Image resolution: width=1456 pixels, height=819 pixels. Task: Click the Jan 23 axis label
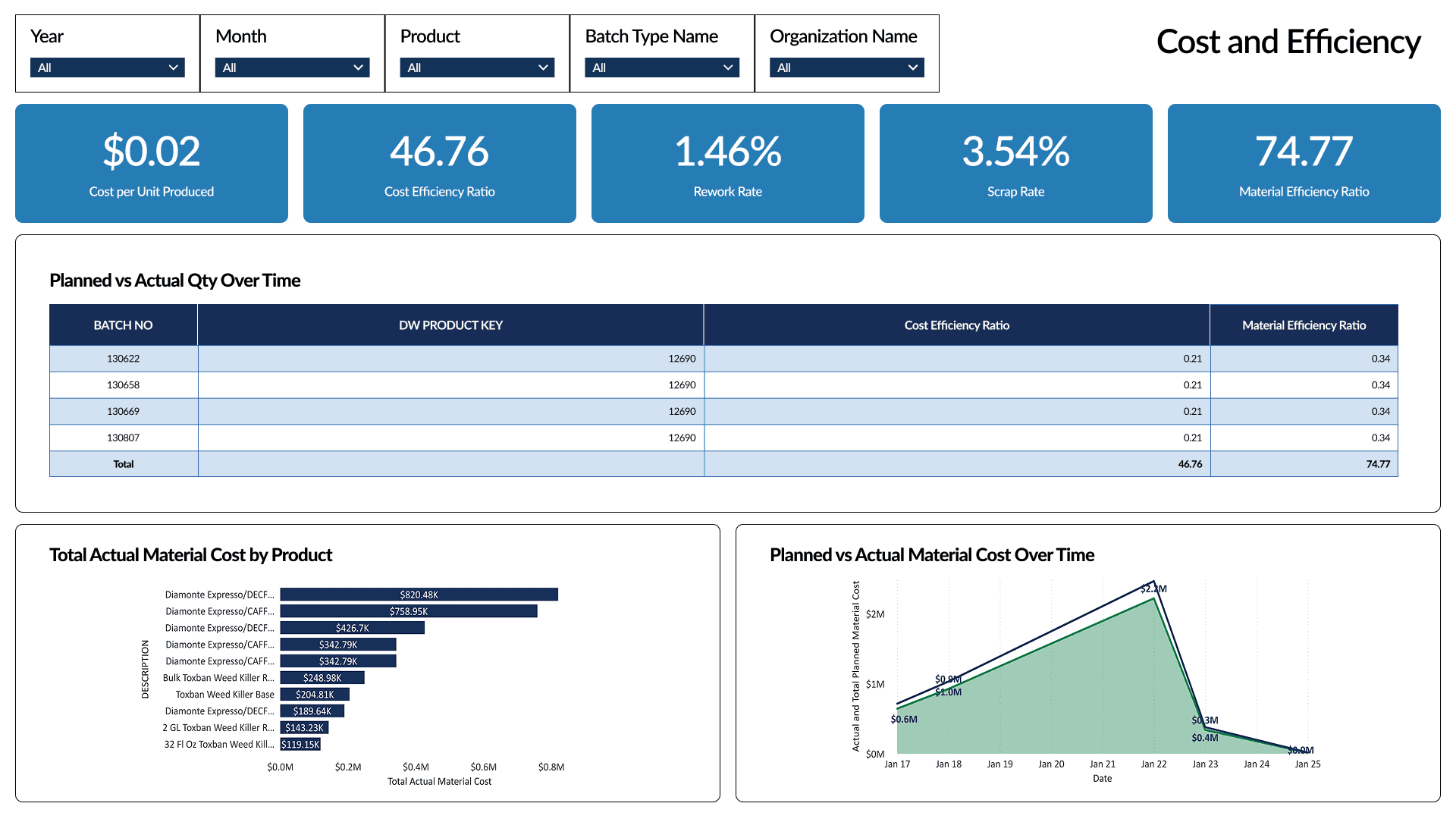1205,764
